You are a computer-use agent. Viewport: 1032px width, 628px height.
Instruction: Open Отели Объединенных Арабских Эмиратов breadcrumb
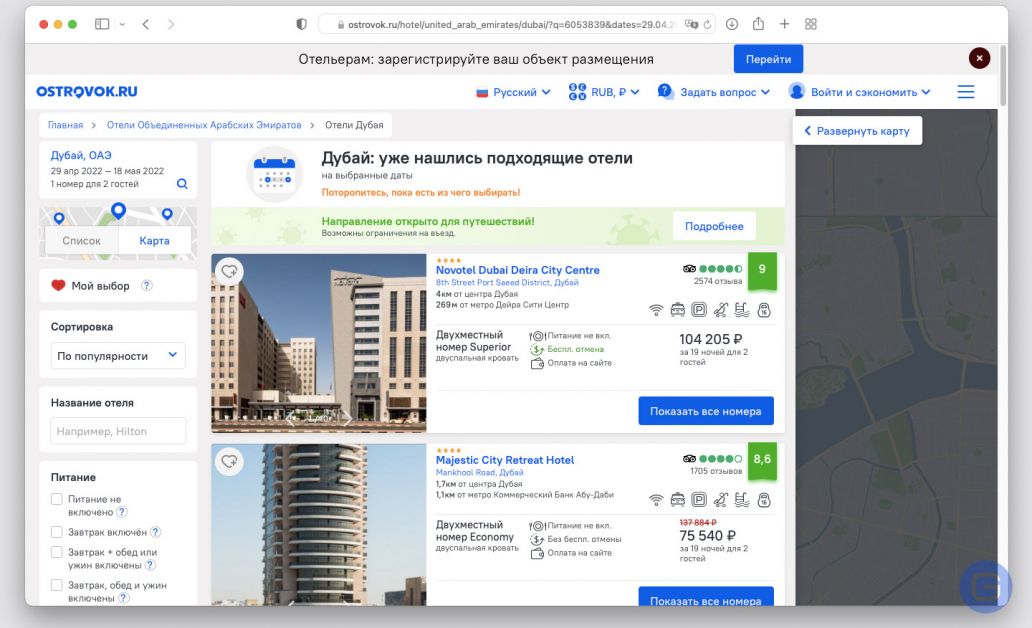pos(204,125)
